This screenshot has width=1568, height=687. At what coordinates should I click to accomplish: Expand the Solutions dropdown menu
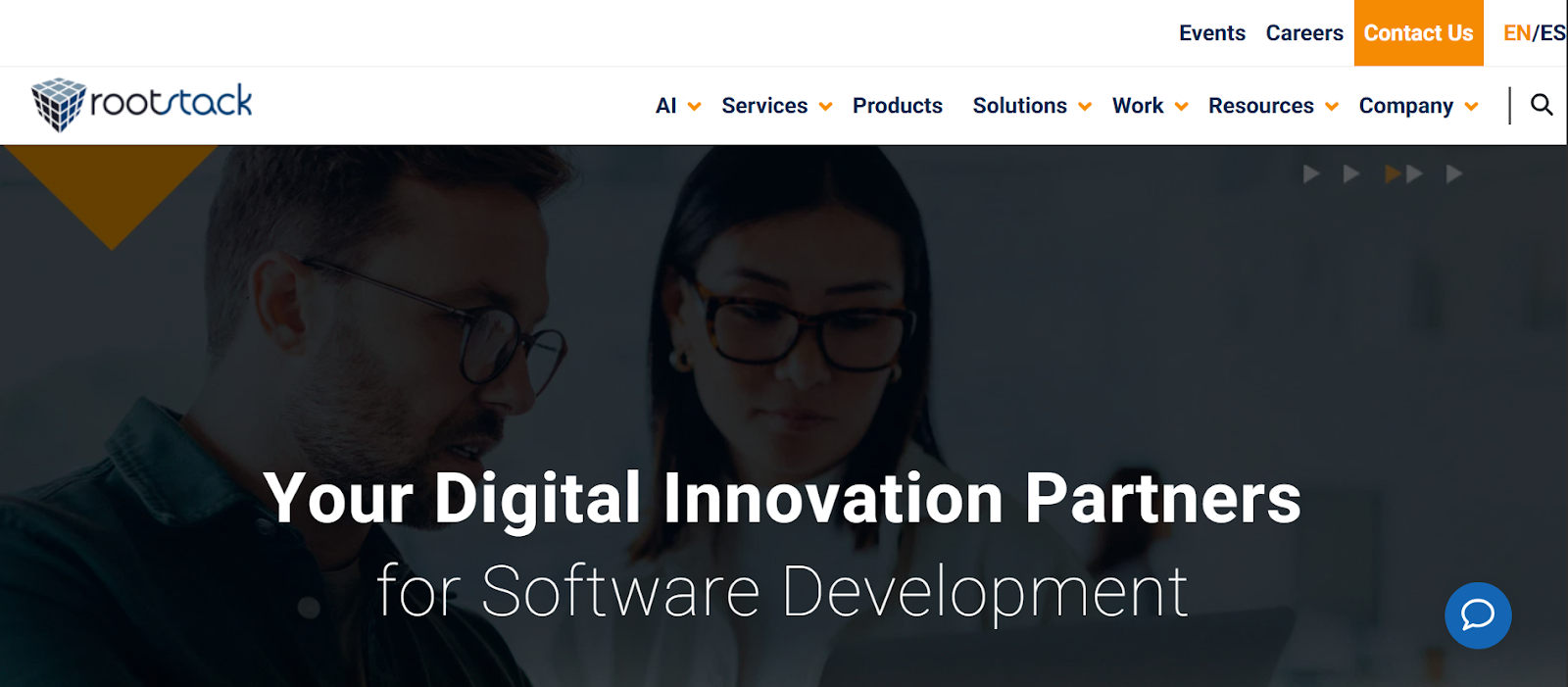click(x=1031, y=106)
